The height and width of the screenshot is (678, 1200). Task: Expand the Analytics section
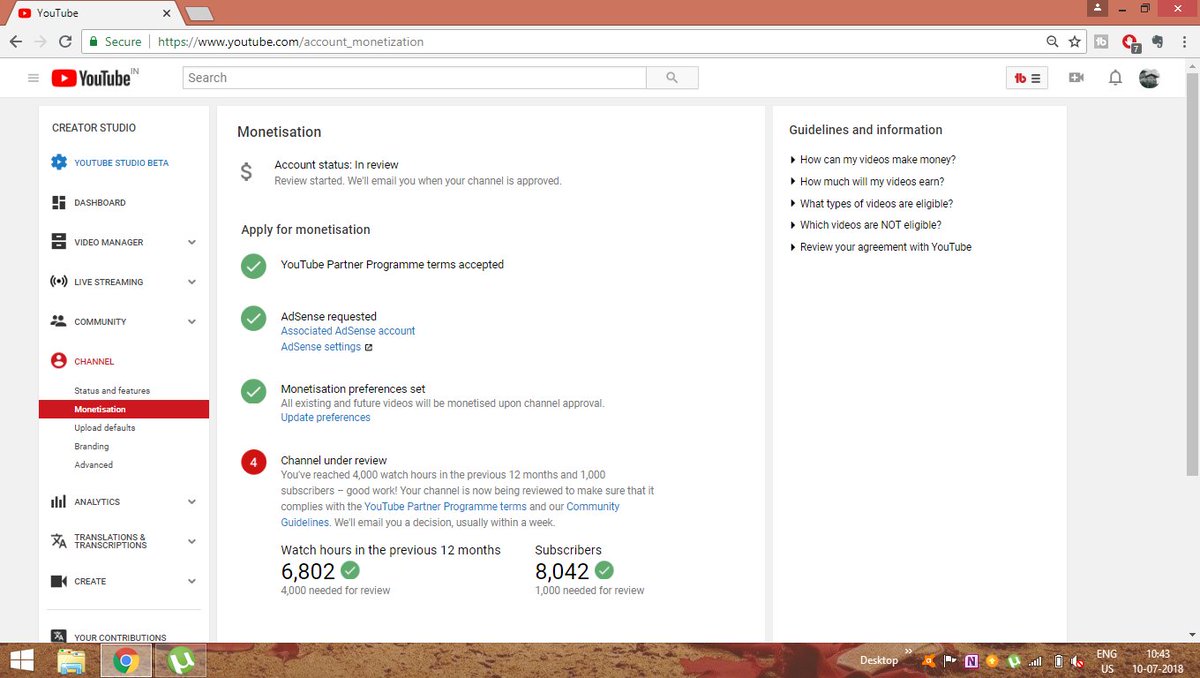point(192,502)
